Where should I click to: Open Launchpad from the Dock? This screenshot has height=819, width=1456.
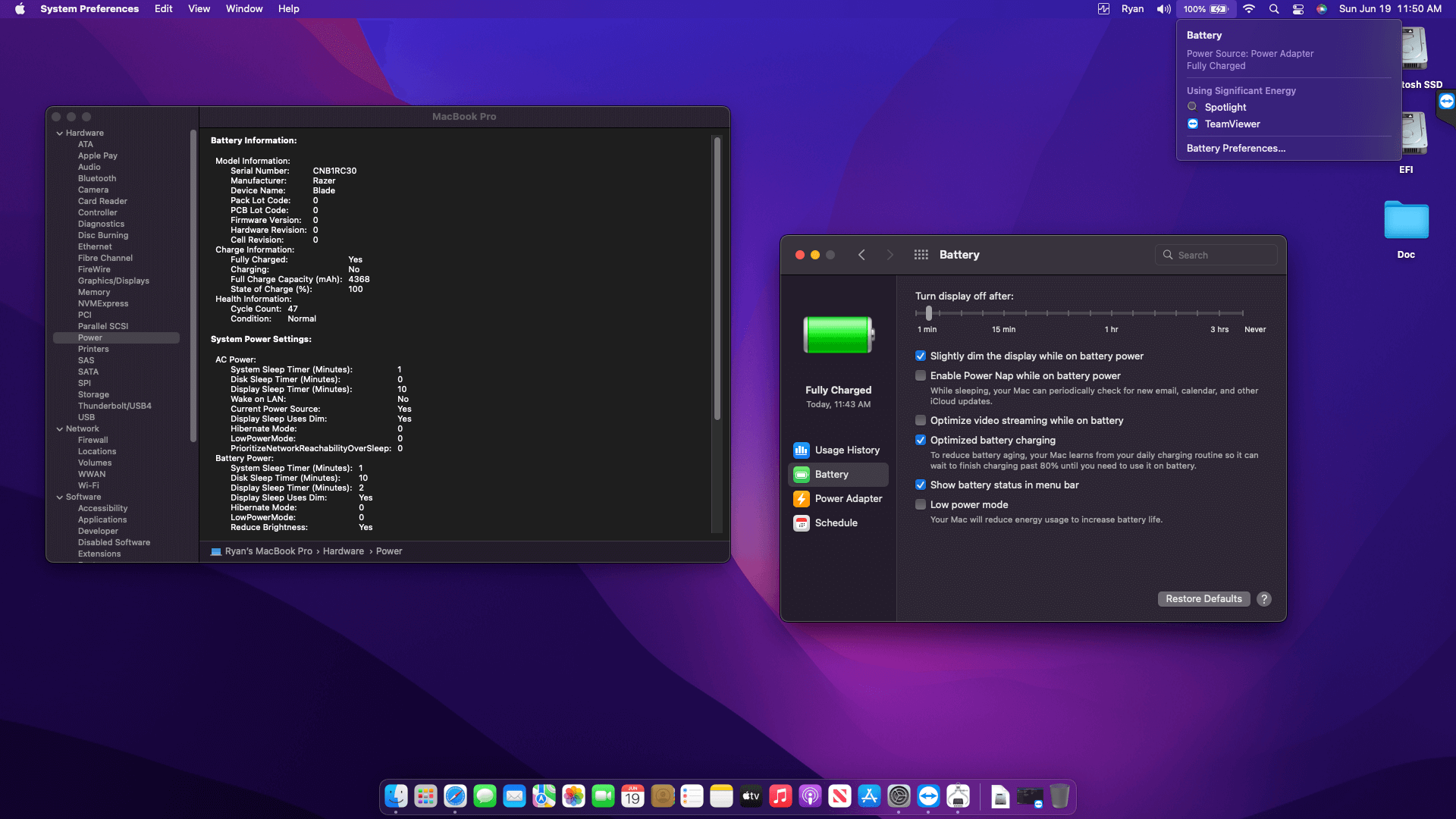point(425,796)
